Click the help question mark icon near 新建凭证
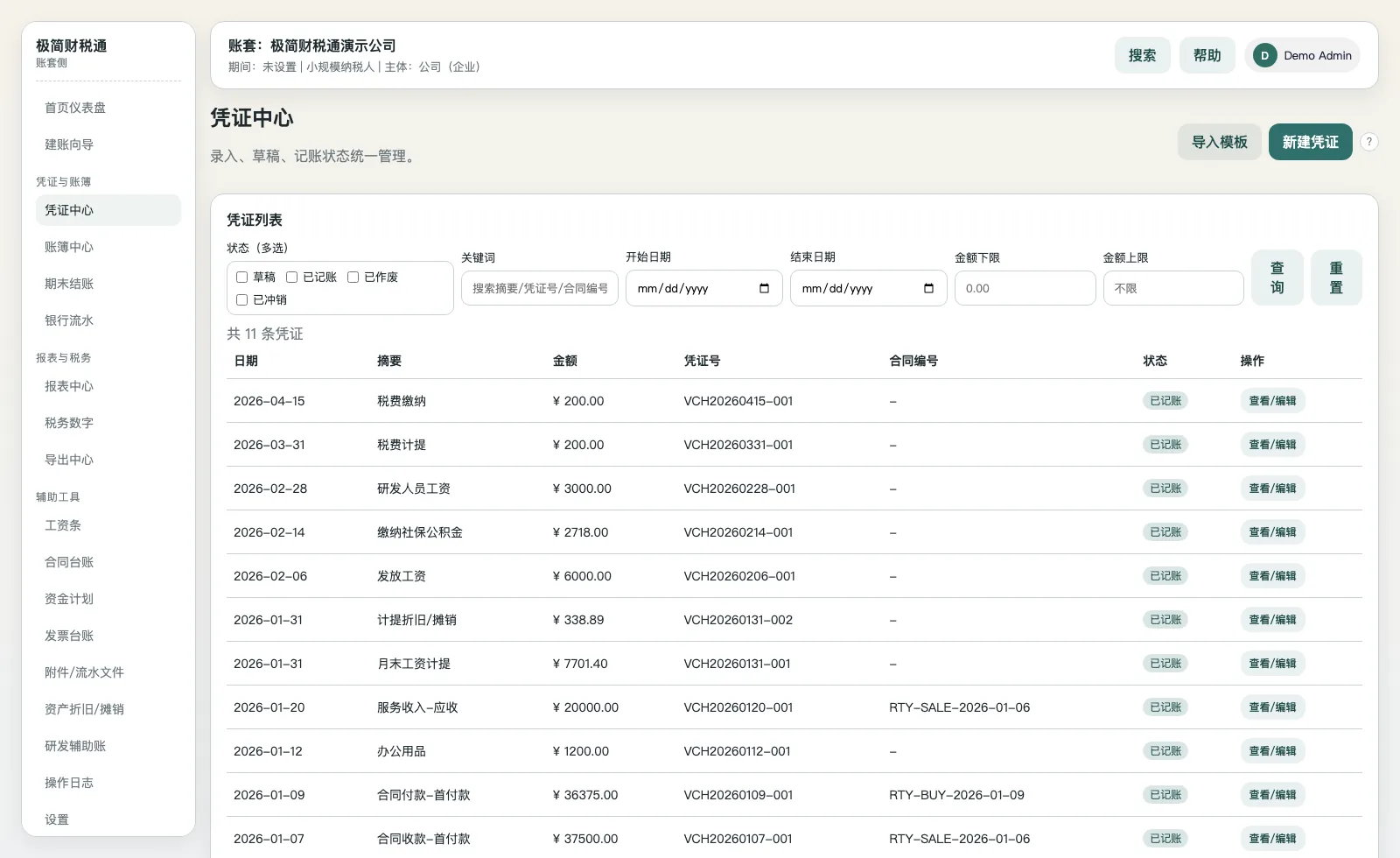The width and height of the screenshot is (1400, 858). pos(1369,142)
